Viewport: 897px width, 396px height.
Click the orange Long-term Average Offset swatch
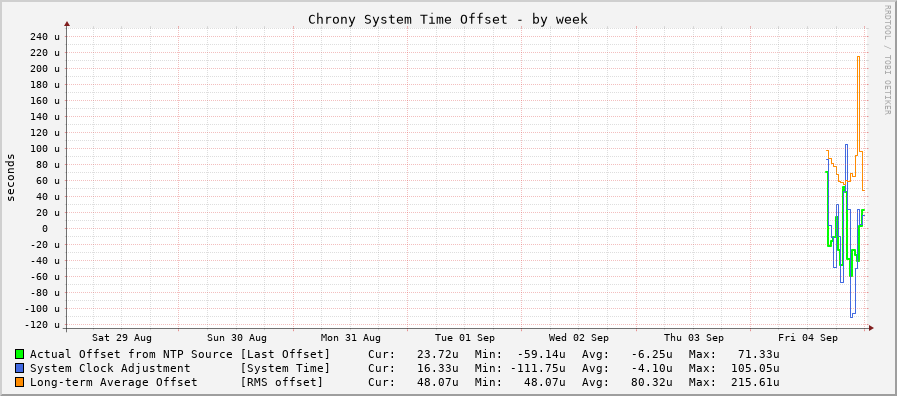point(20,382)
